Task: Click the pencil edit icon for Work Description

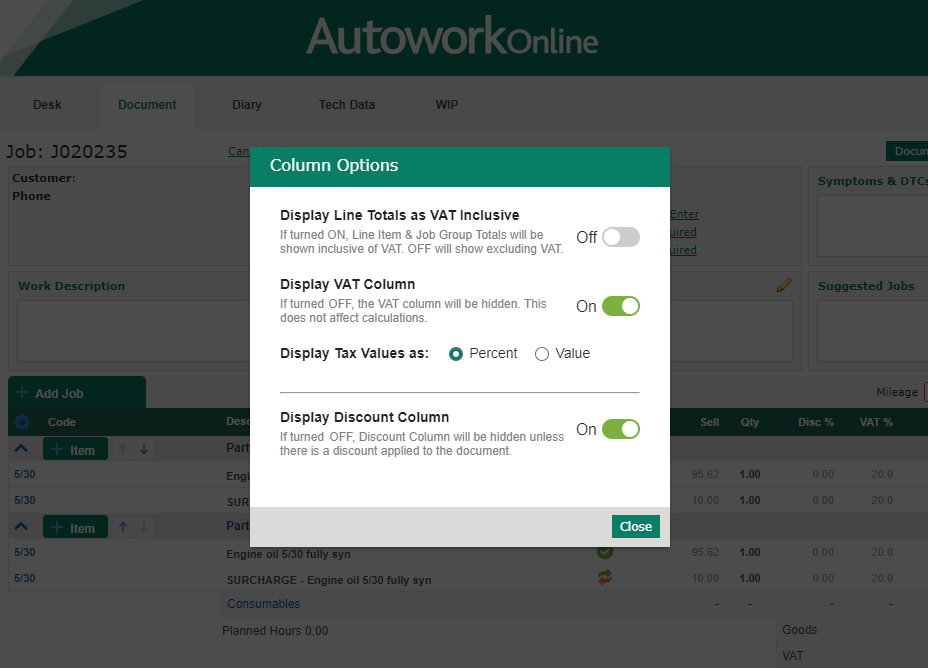Action: point(784,285)
